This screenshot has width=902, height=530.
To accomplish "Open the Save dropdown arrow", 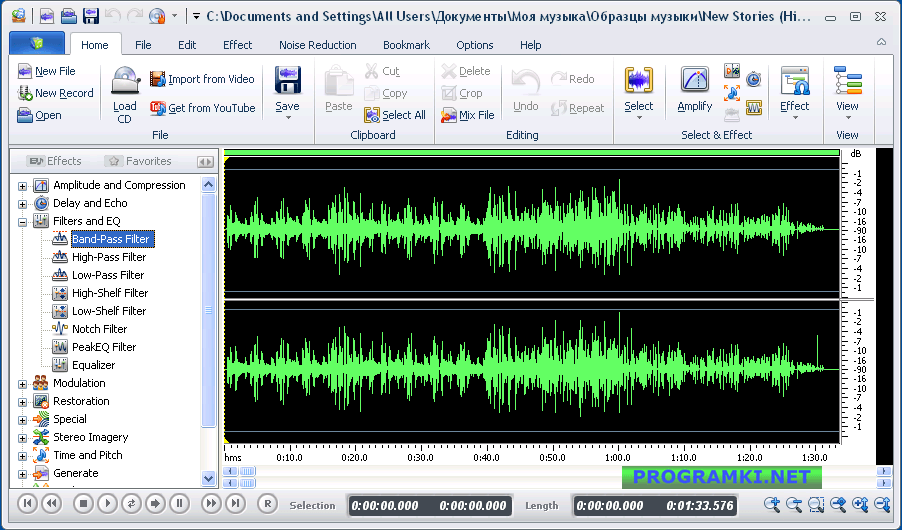I will pyautogui.click(x=288, y=118).
